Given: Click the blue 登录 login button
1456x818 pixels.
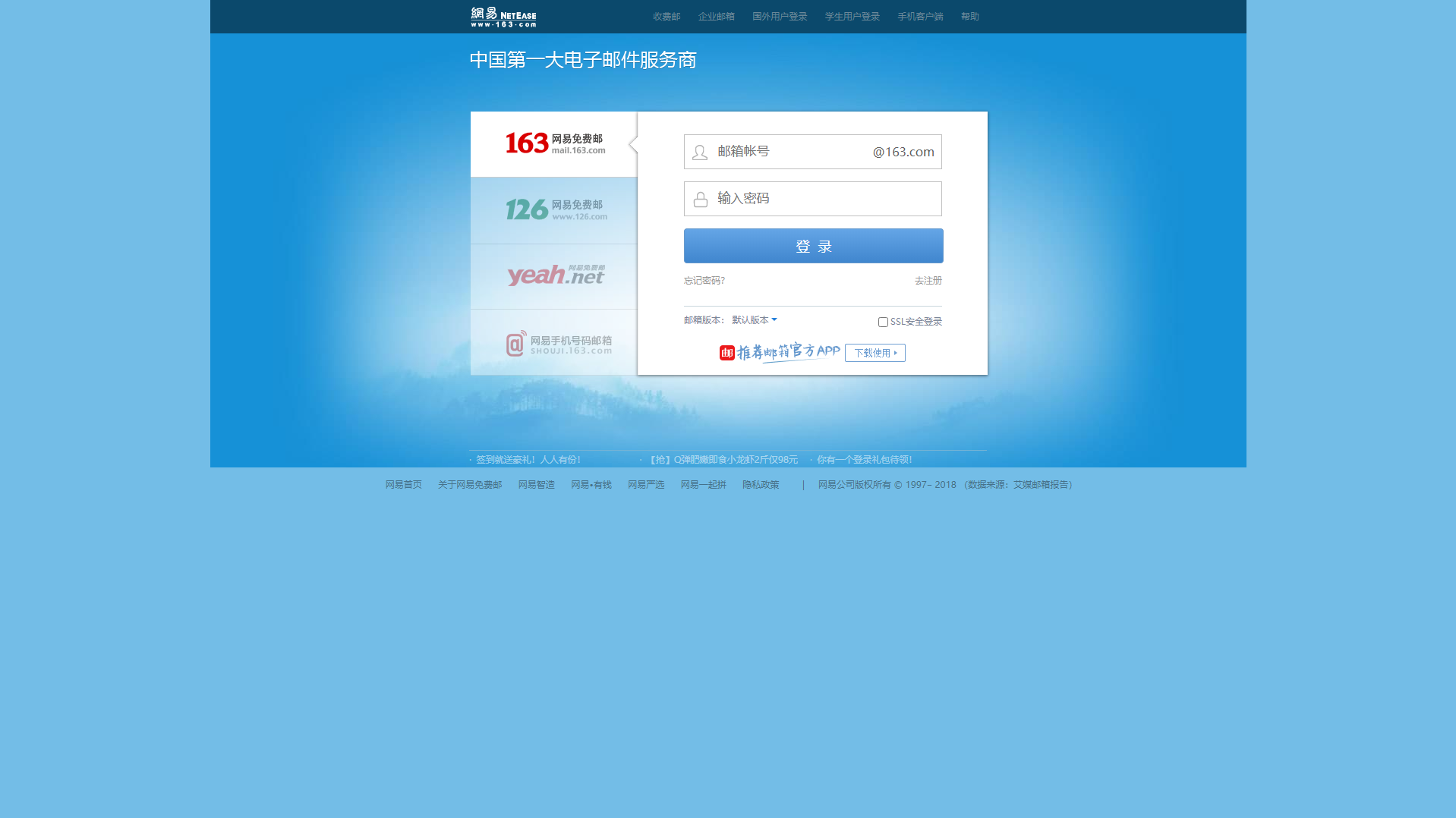Looking at the screenshot, I should (x=813, y=246).
